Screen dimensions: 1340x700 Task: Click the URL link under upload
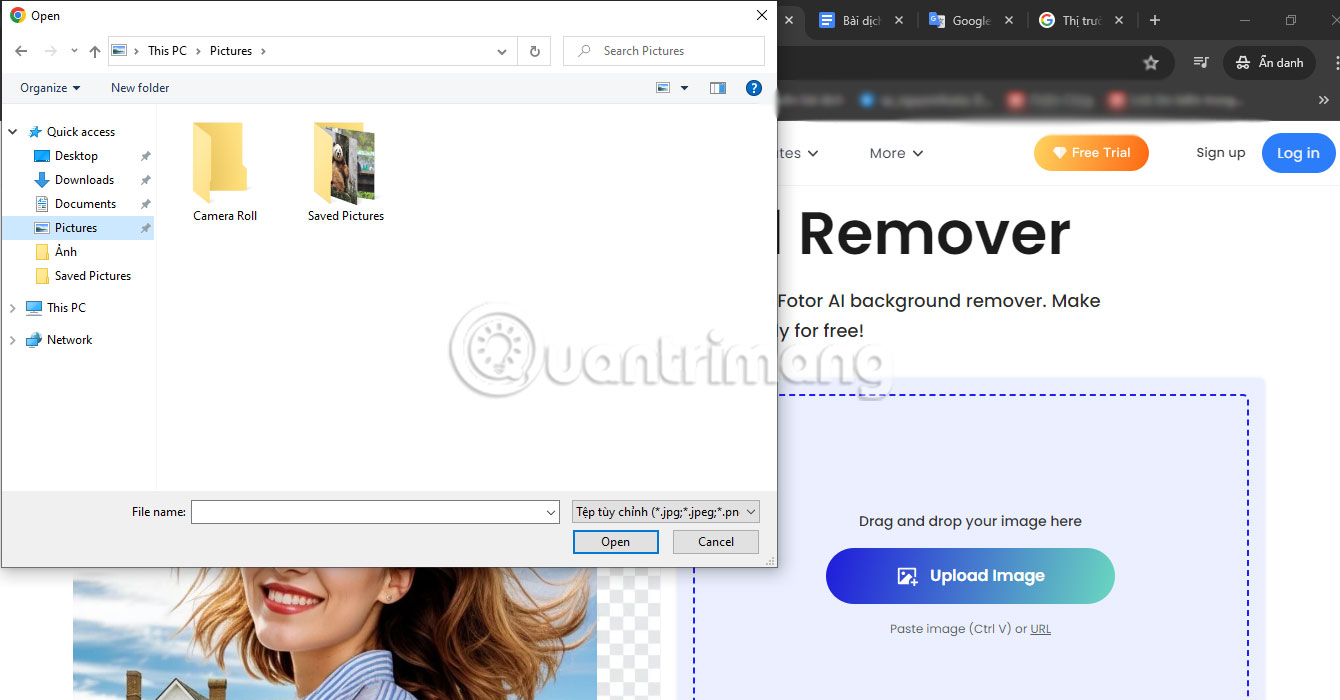[1040, 629]
